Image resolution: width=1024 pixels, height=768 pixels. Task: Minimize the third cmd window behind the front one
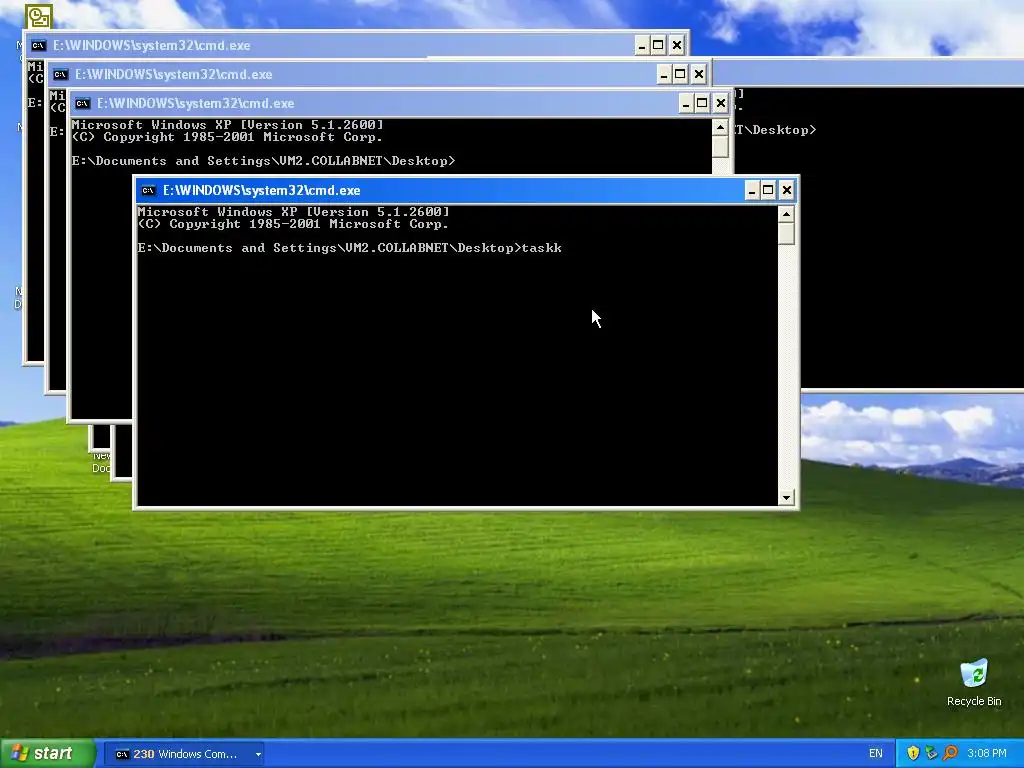(x=686, y=103)
